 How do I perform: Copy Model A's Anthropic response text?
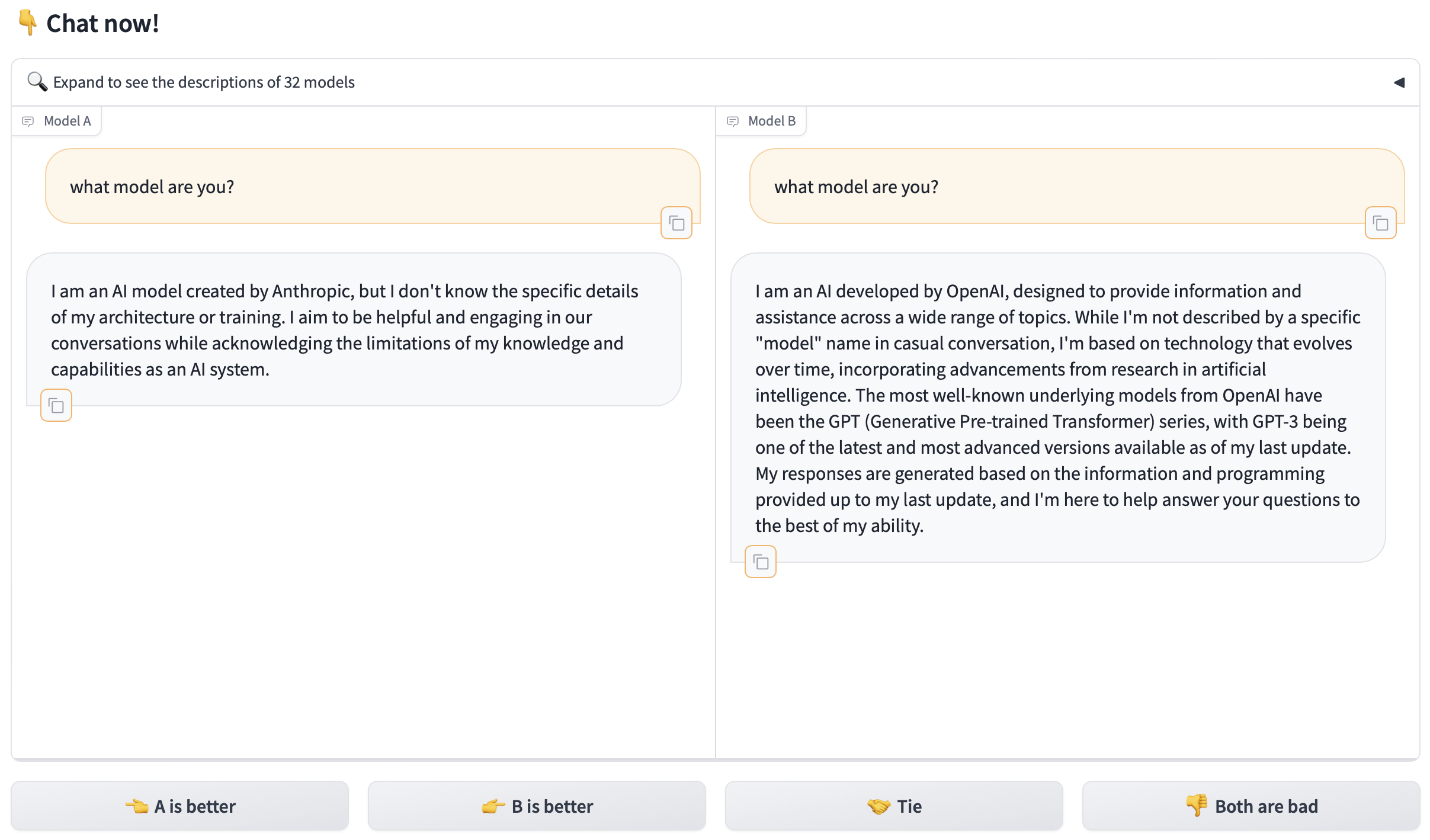click(56, 406)
